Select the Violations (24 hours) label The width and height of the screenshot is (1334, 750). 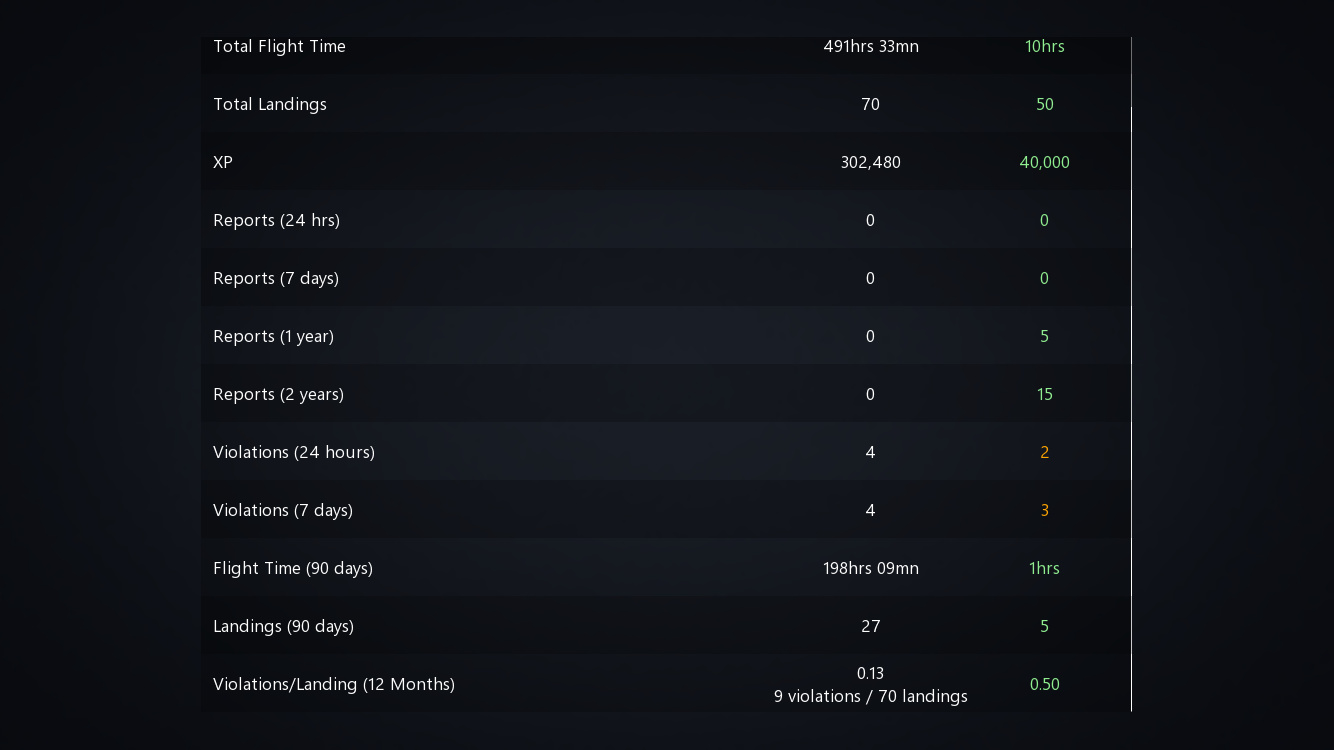click(x=294, y=452)
